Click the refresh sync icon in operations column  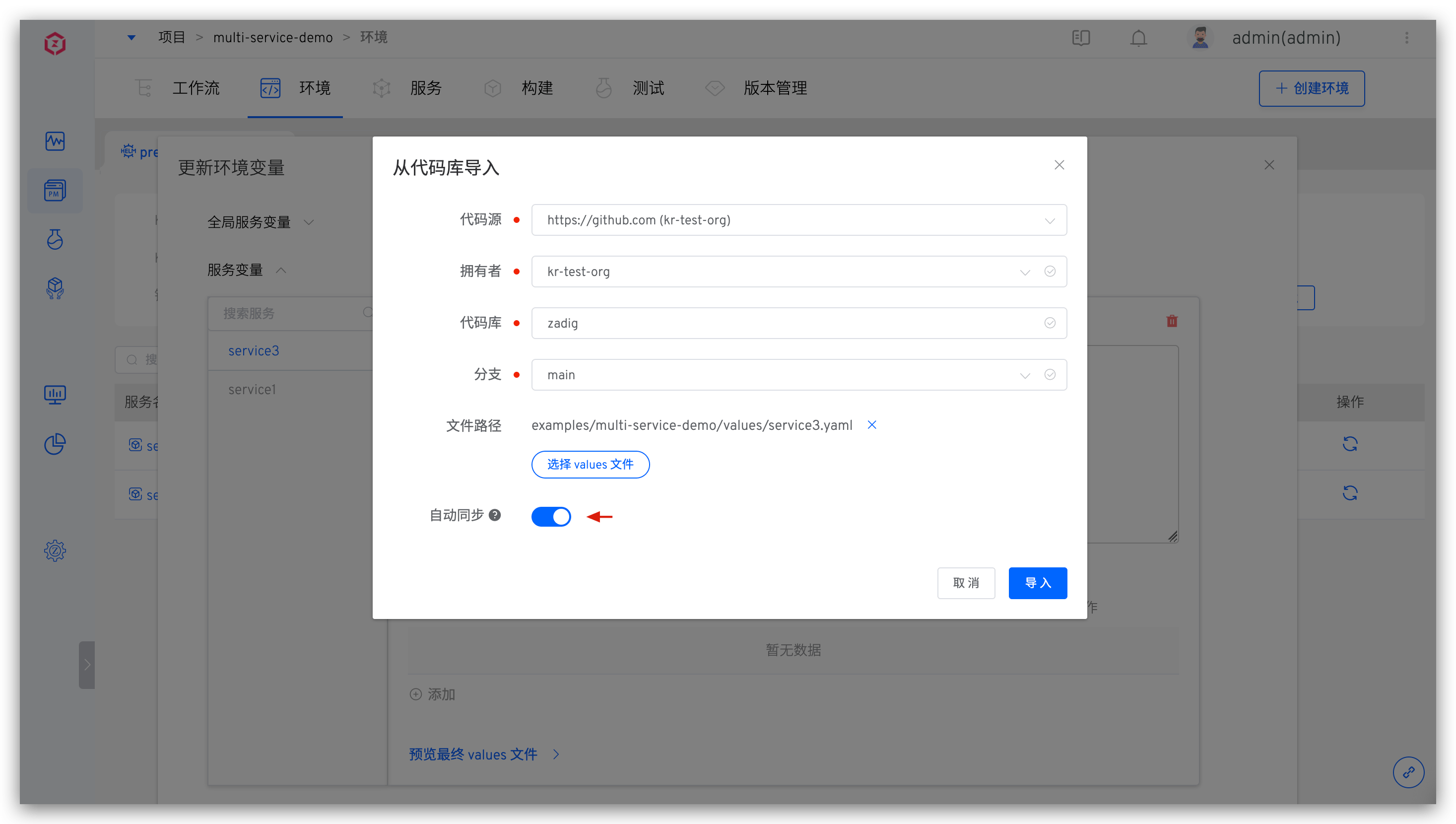pyautogui.click(x=1351, y=443)
